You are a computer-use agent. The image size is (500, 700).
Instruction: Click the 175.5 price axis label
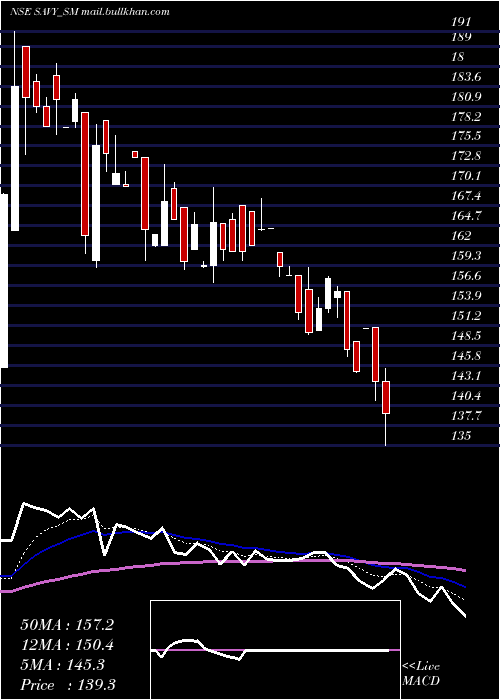pos(466,136)
